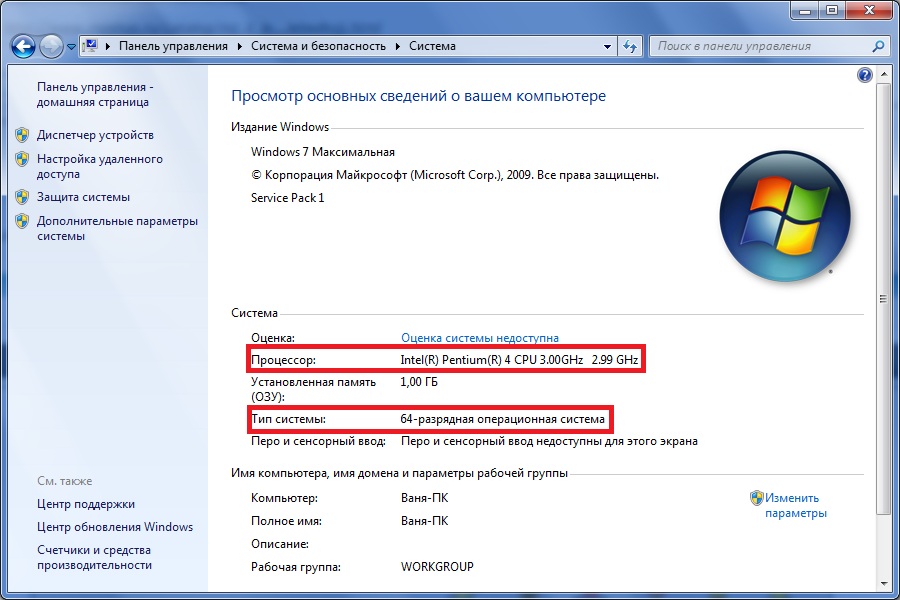Open Дополнительные параметры системы link

(117, 229)
